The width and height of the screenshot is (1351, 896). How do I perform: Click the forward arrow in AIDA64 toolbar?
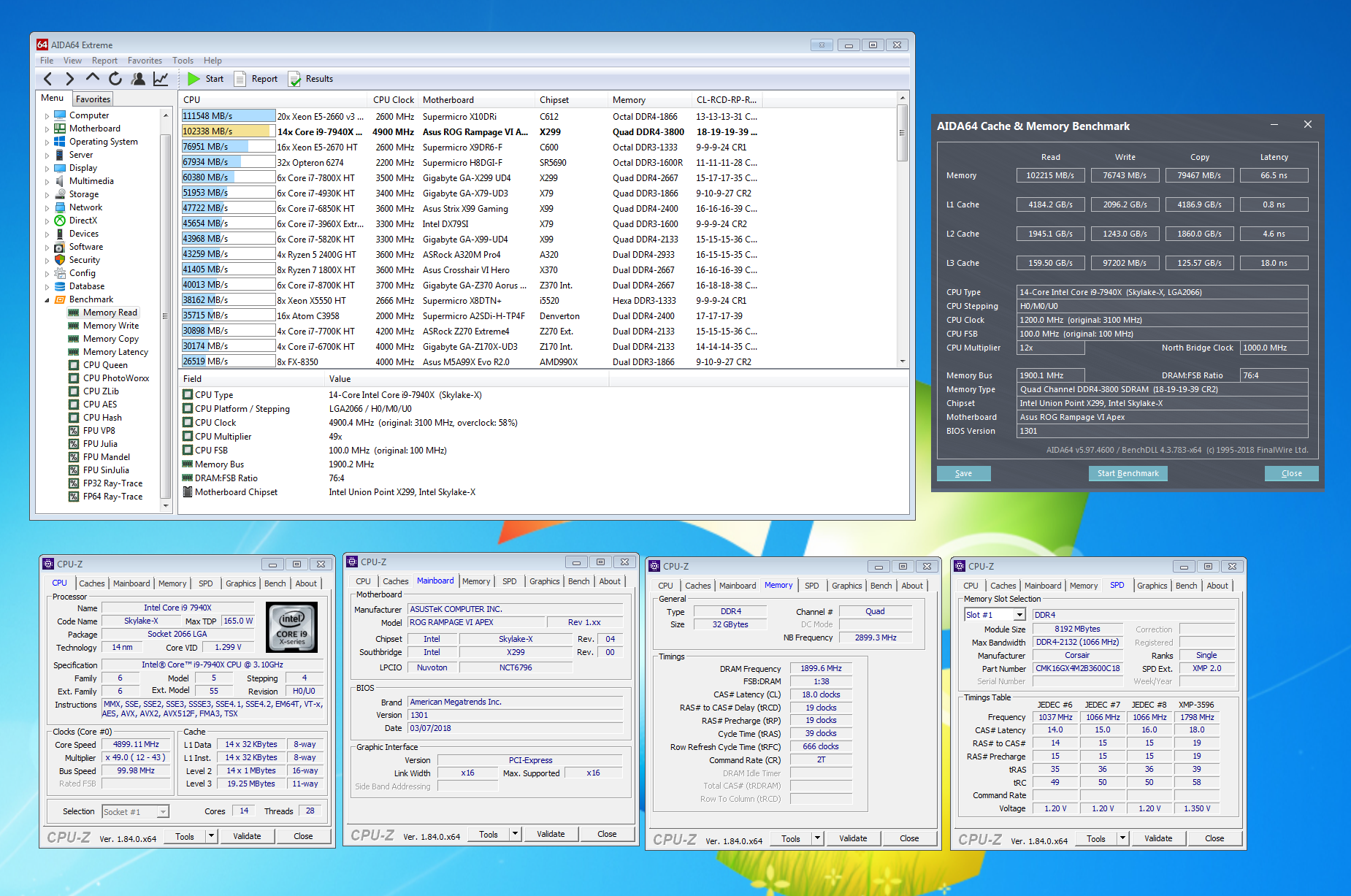(70, 79)
